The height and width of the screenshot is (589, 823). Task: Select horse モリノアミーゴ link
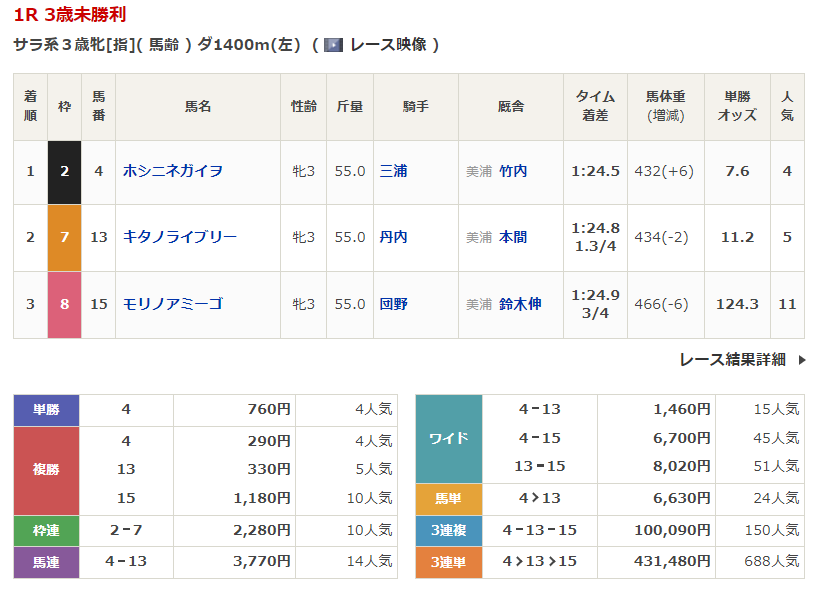tap(172, 304)
